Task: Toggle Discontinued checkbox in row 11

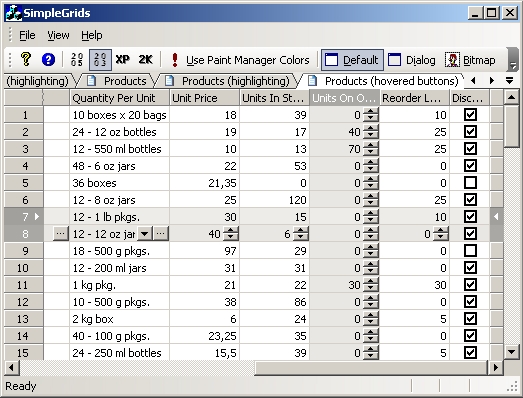Action: 470,285
